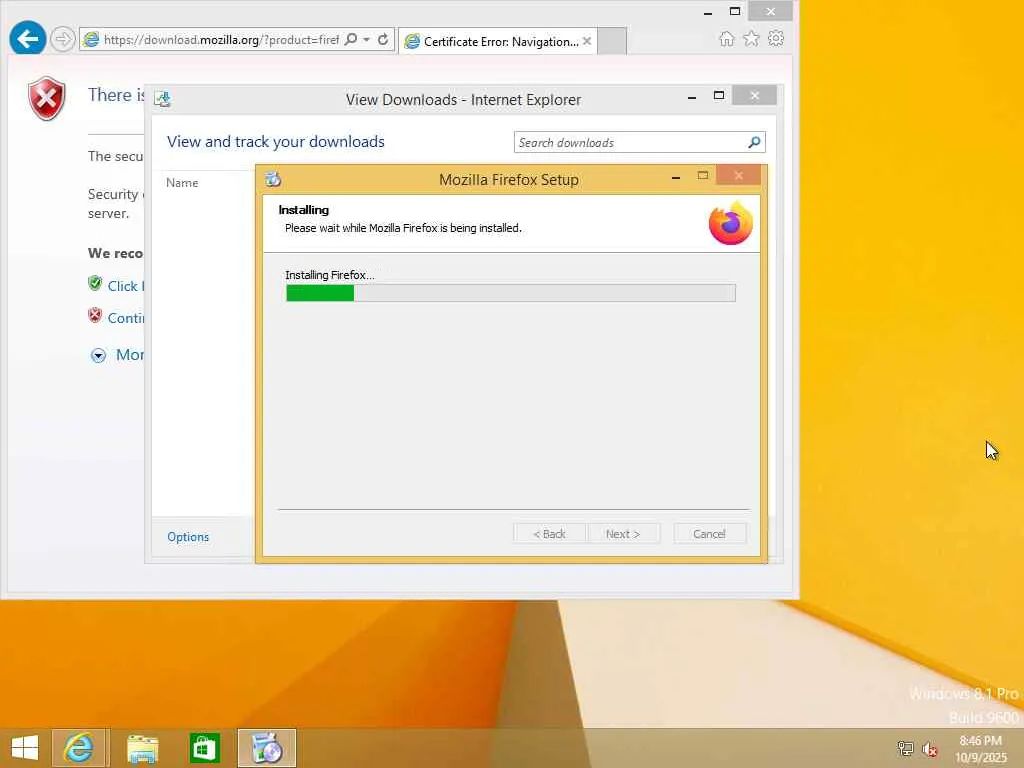Click the Mozilla Firefox Setup title icon
Viewport: 1024px width, 768px height.
click(273, 179)
